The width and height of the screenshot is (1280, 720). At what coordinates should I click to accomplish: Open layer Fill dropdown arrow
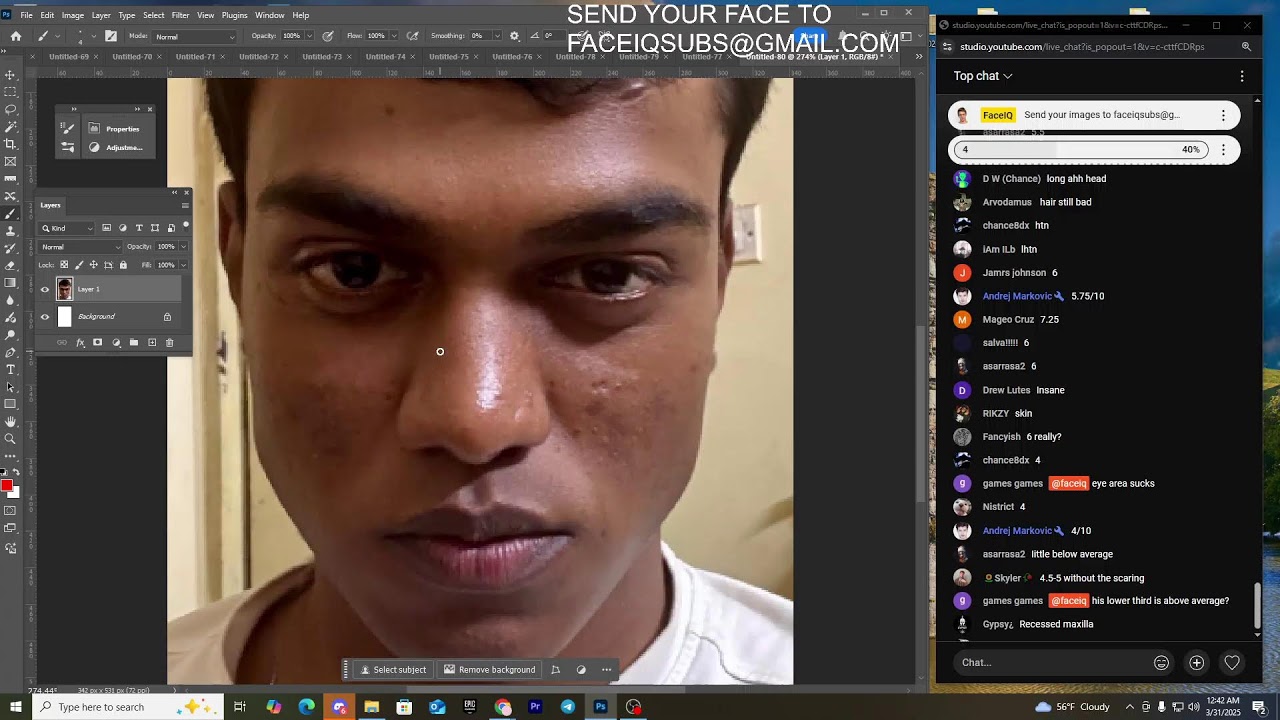[x=183, y=265]
